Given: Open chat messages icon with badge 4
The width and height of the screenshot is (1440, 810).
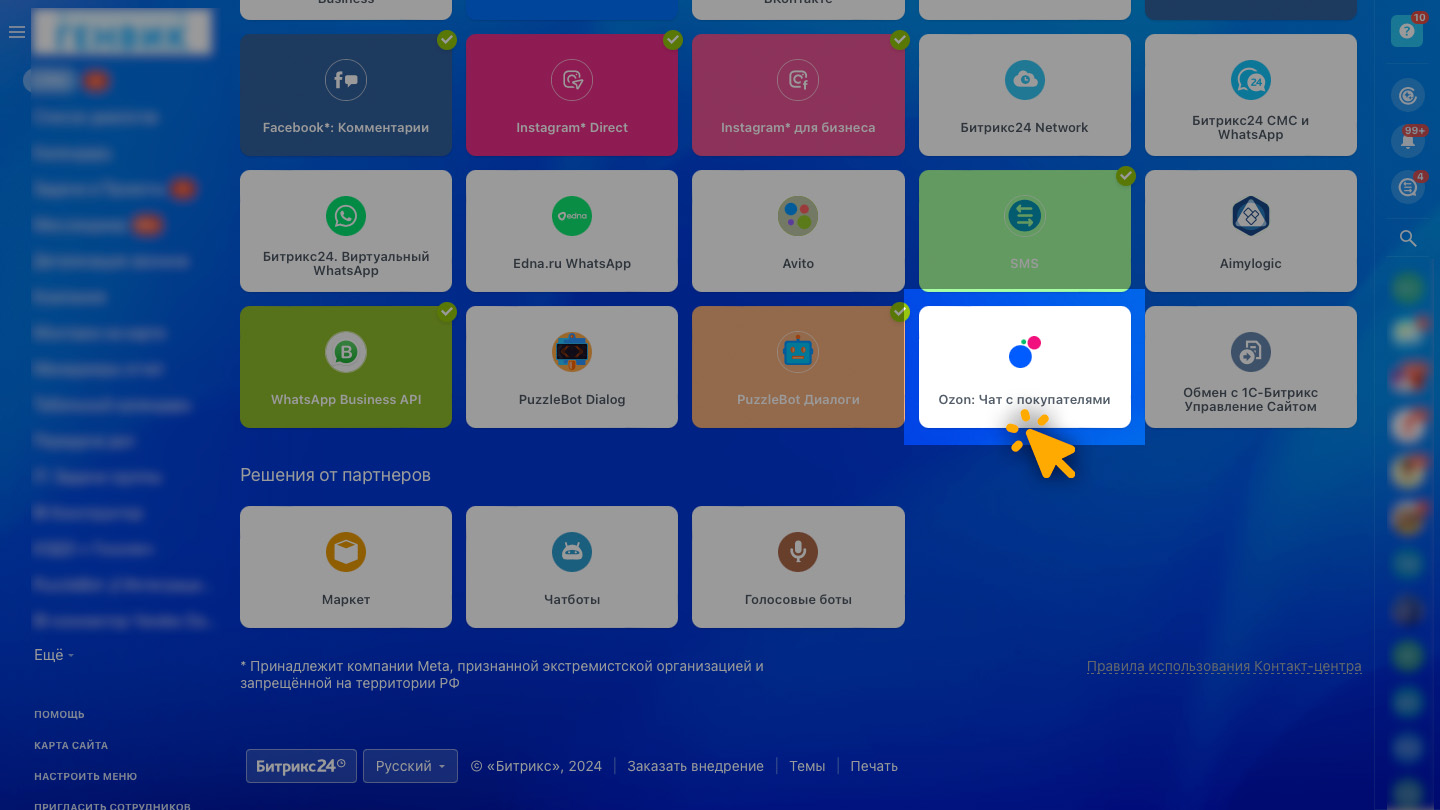Looking at the screenshot, I should 1408,187.
